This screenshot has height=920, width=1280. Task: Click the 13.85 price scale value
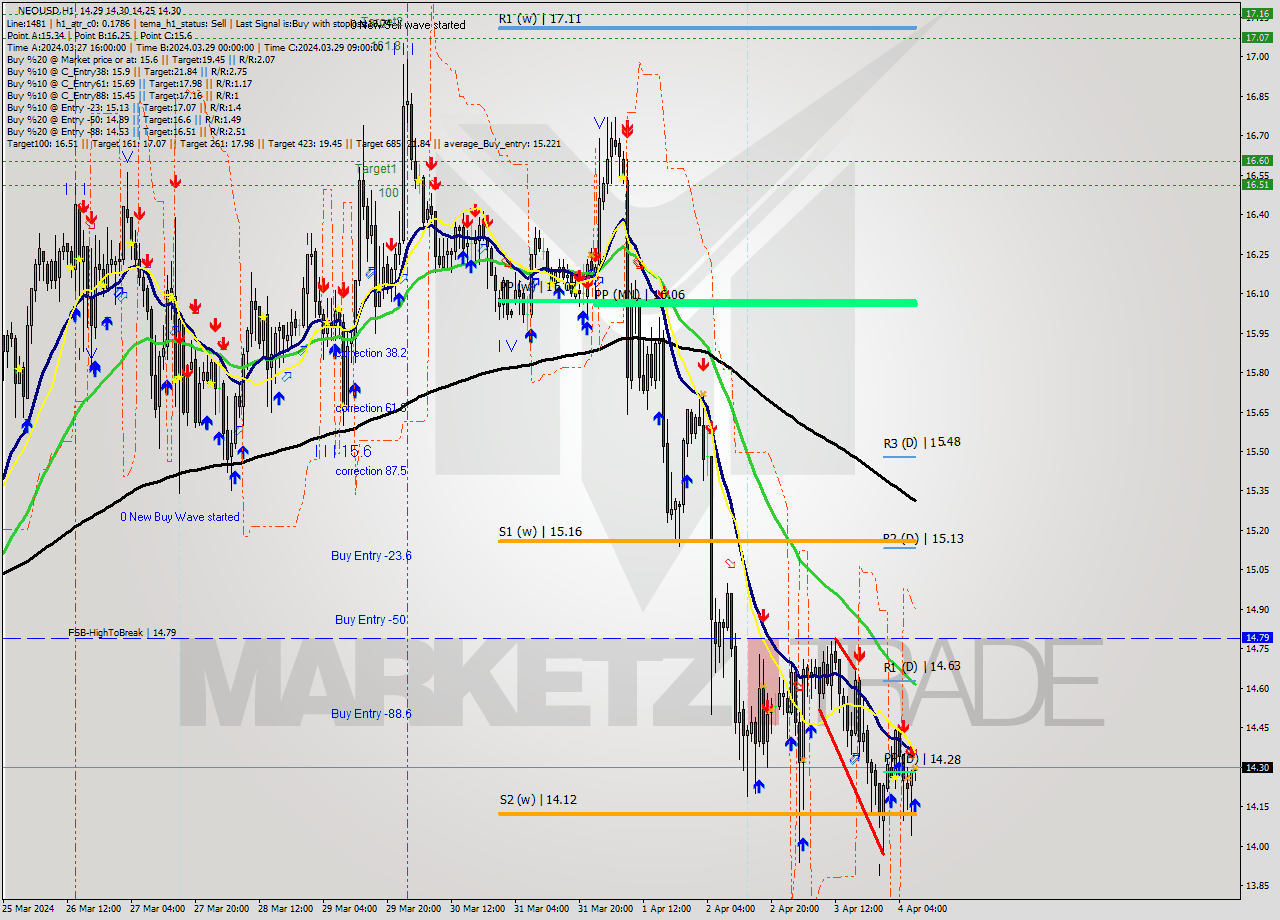click(1257, 886)
